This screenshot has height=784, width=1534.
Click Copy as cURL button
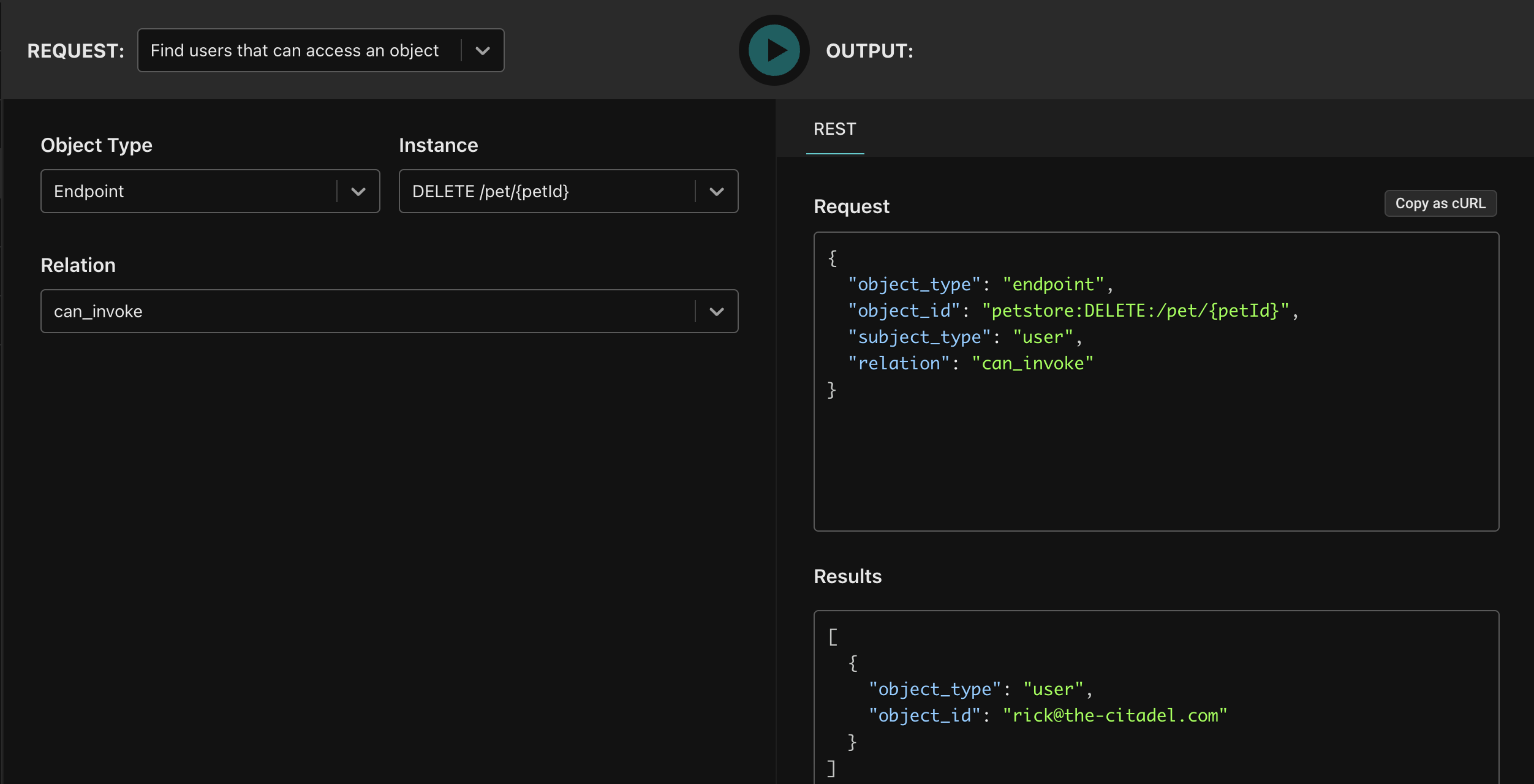tap(1440, 202)
